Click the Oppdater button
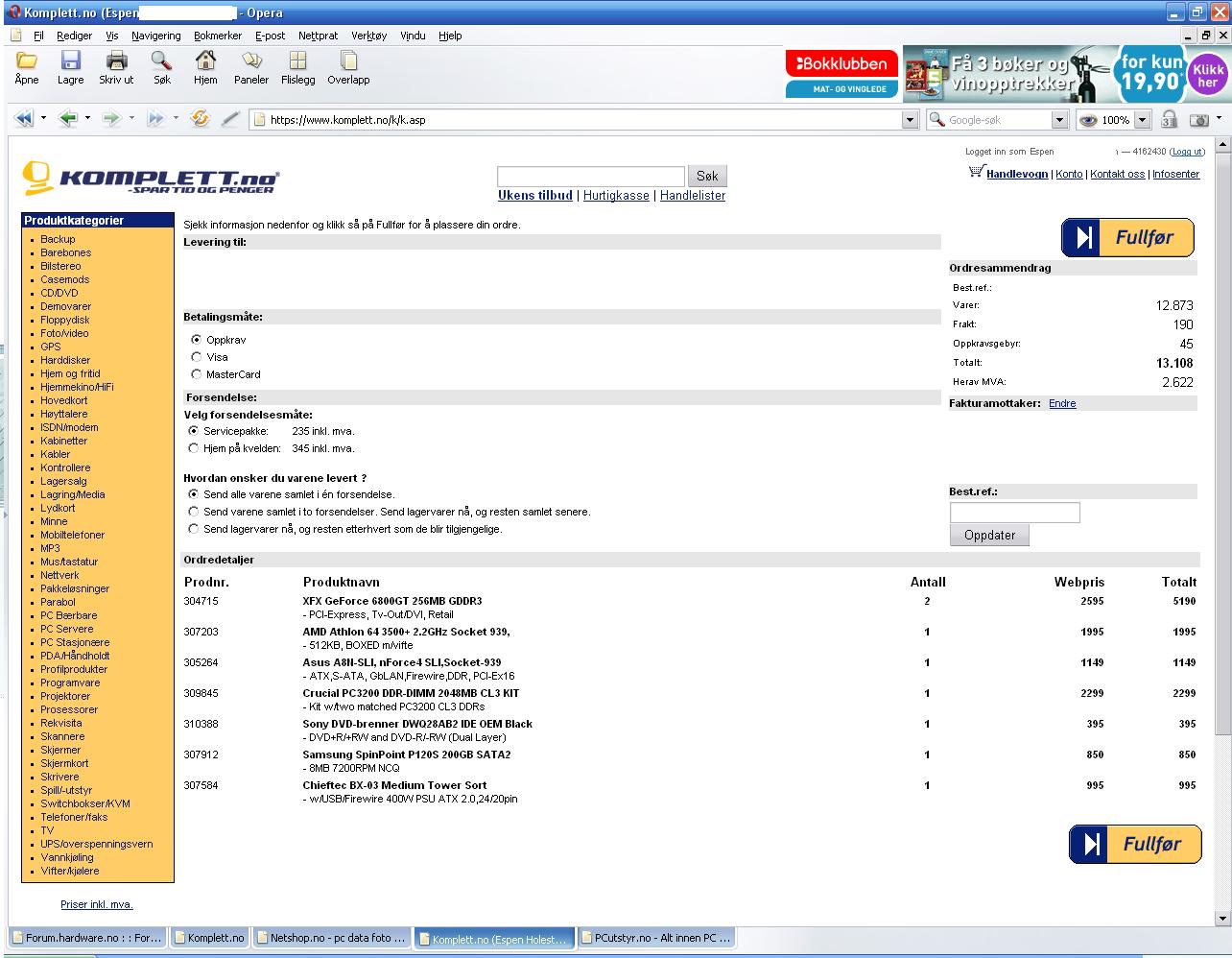This screenshot has width=1232, height=958. 989,535
